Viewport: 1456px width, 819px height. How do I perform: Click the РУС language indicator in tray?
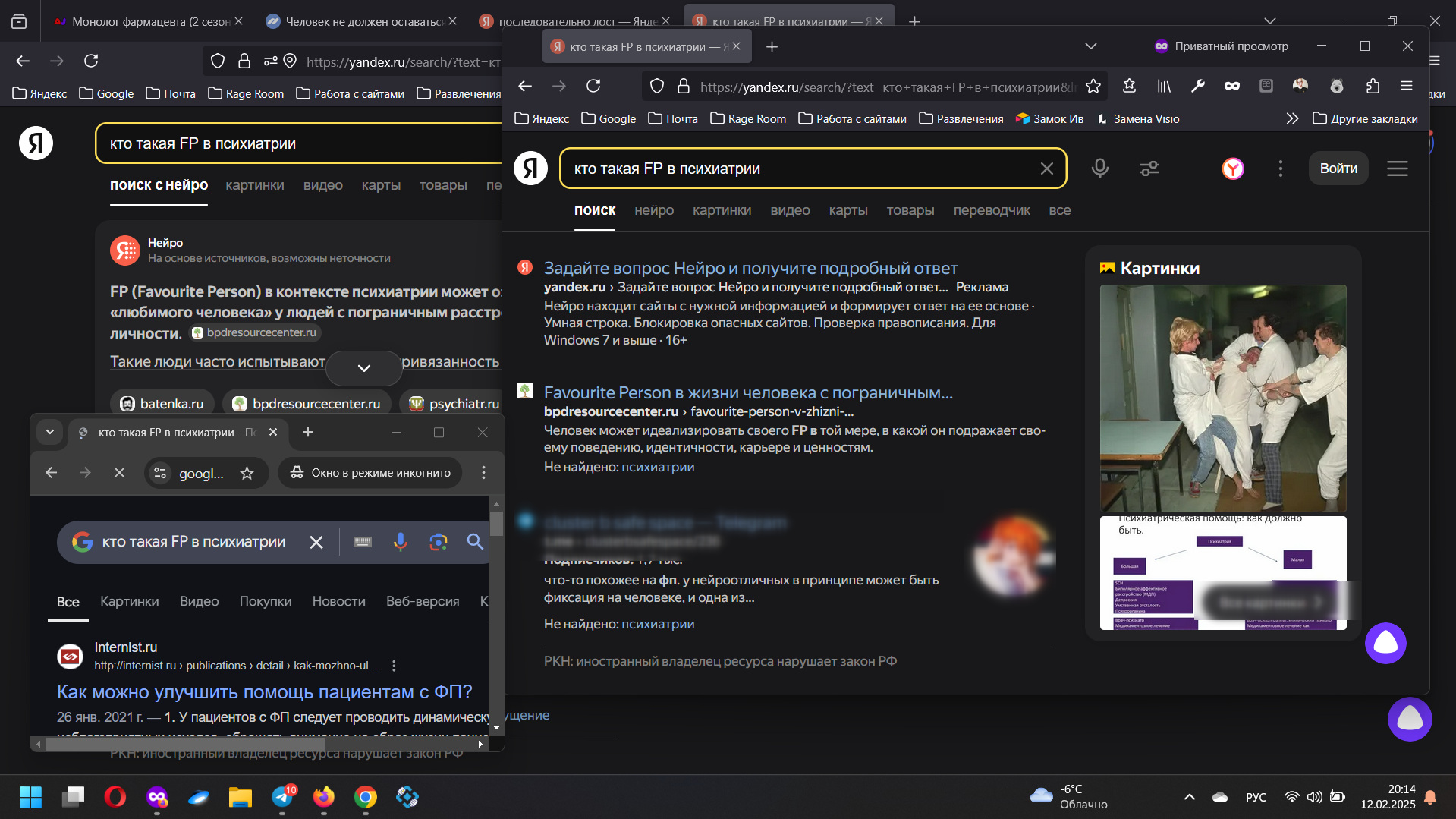[x=1256, y=797]
